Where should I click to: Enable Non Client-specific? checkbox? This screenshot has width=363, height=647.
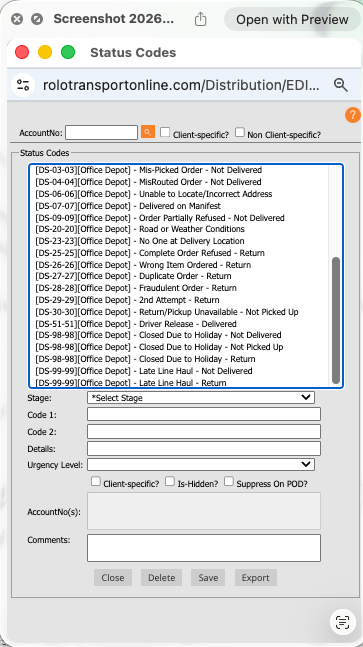coord(240,132)
